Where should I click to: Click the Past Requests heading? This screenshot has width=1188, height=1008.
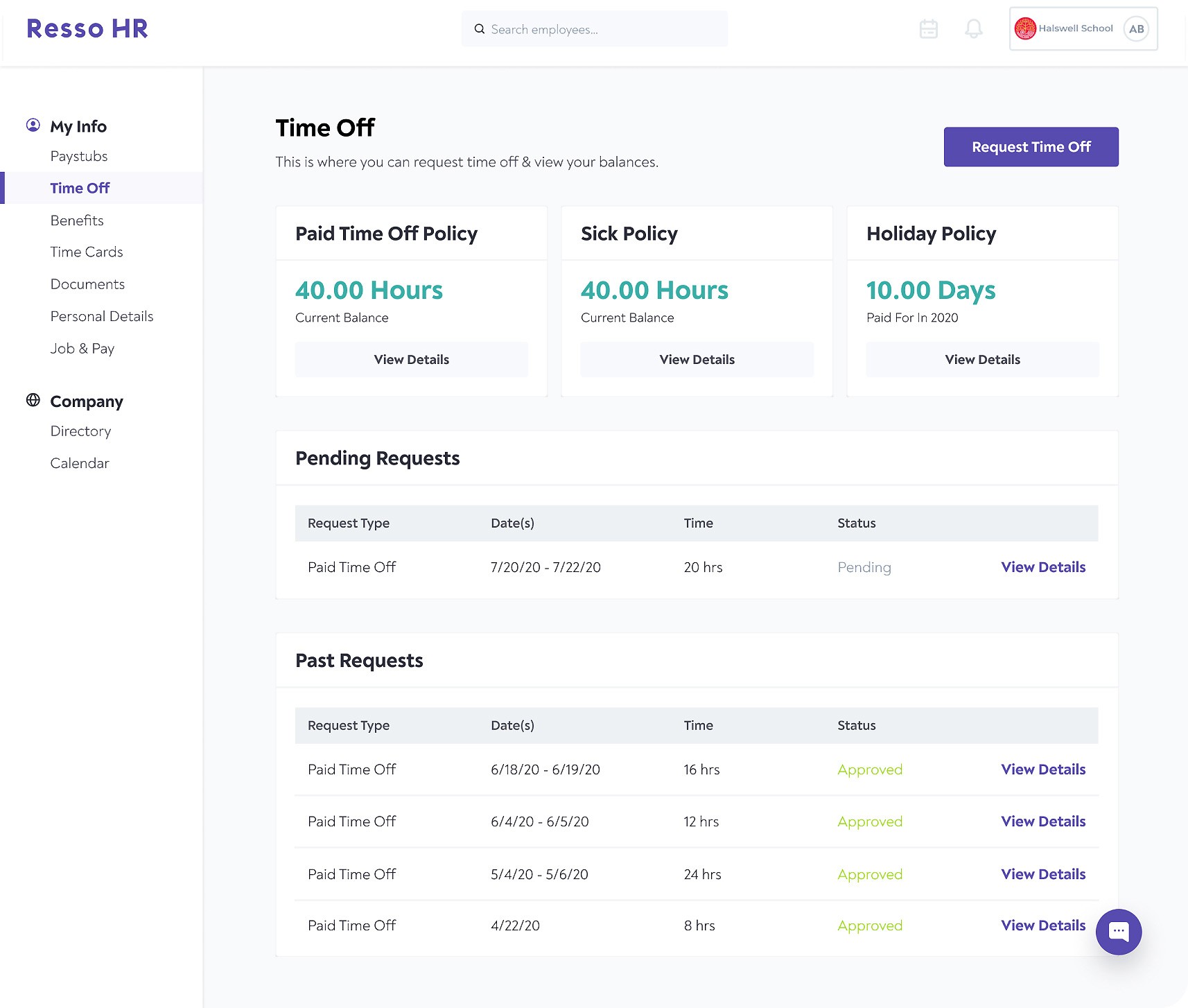[x=359, y=661]
